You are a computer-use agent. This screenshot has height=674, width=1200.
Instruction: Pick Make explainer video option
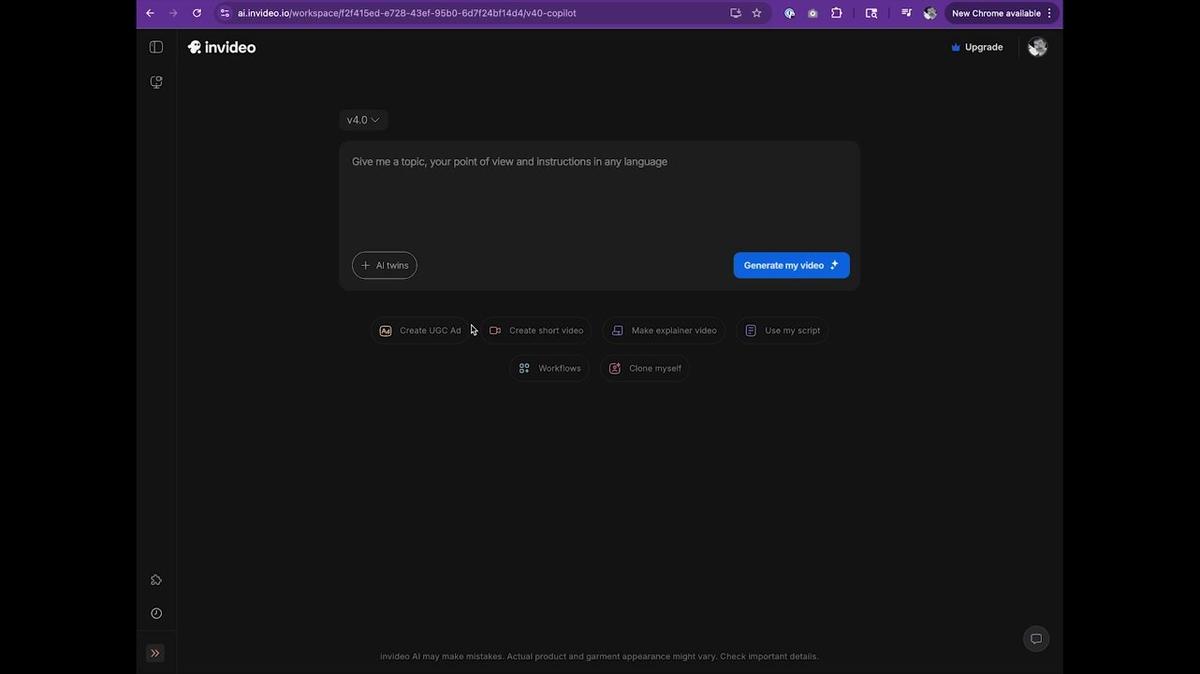(x=663, y=331)
